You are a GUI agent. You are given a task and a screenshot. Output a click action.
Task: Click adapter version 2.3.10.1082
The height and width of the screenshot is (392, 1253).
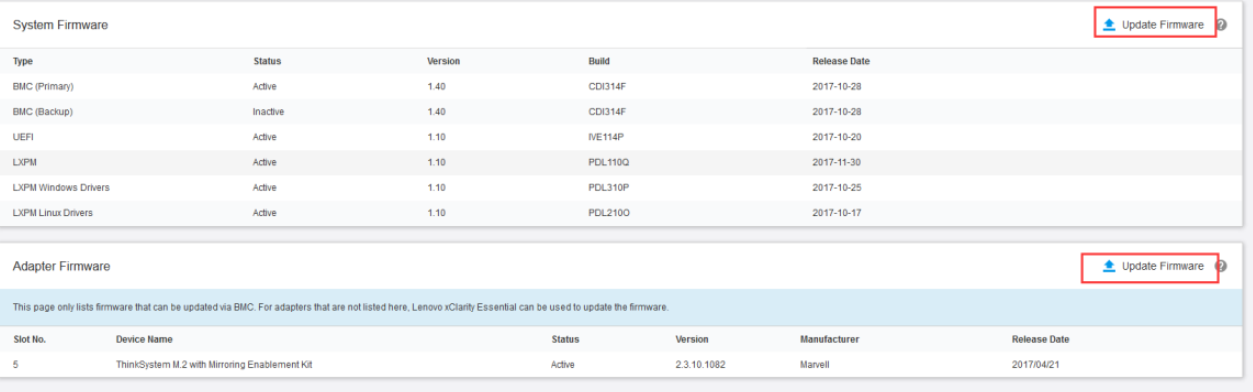point(700,365)
